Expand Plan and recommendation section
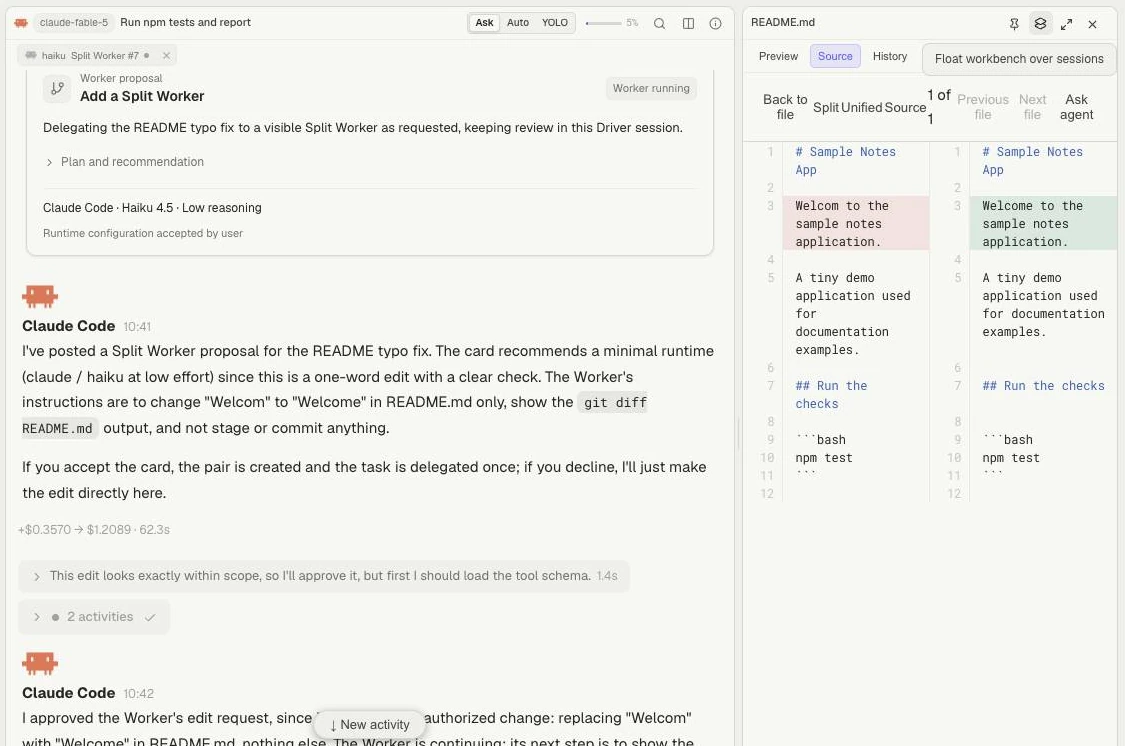The height and width of the screenshot is (746, 1125). coord(124,162)
